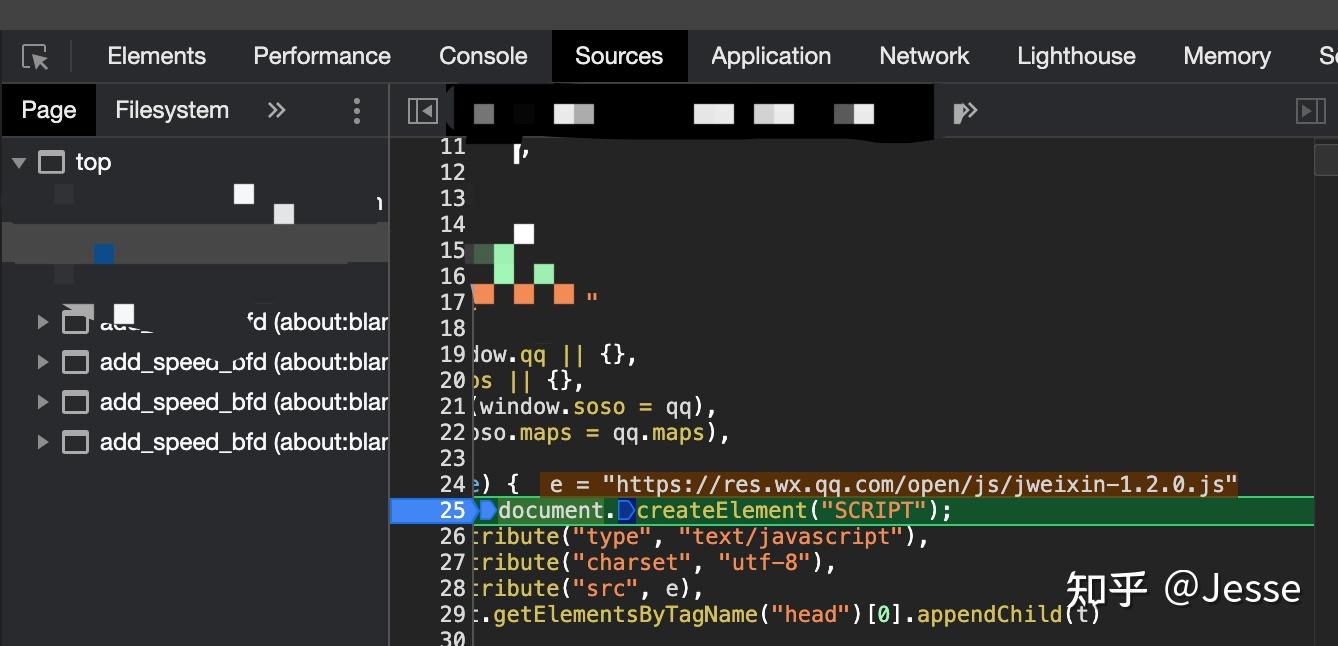This screenshot has height=646, width=1338.
Task: Open hidden navigator tabs via chevron
Action: pos(276,109)
